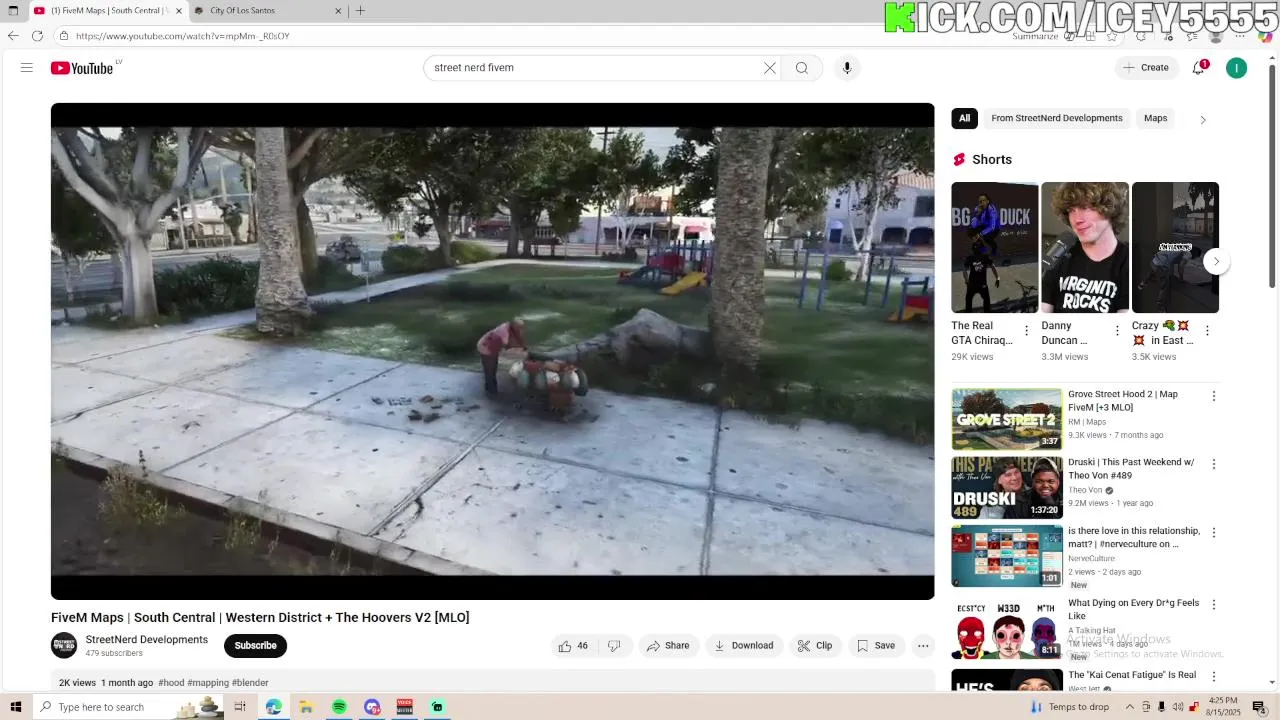Screen dimensions: 1280x720
Task: Click the video player to pause
Action: click(493, 351)
